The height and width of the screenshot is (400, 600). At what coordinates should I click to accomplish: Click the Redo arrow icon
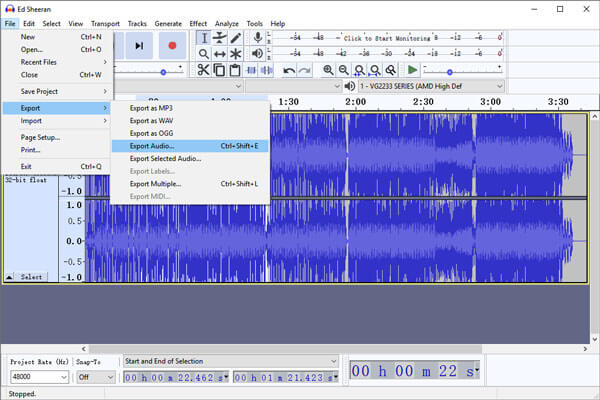click(305, 70)
